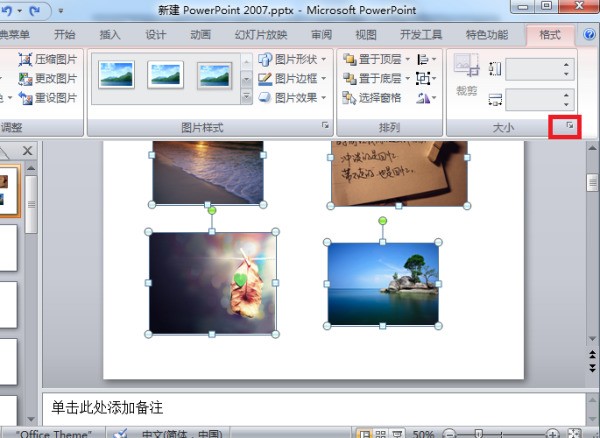Click the 压缩图片 compress pictures button

[x=48, y=60]
